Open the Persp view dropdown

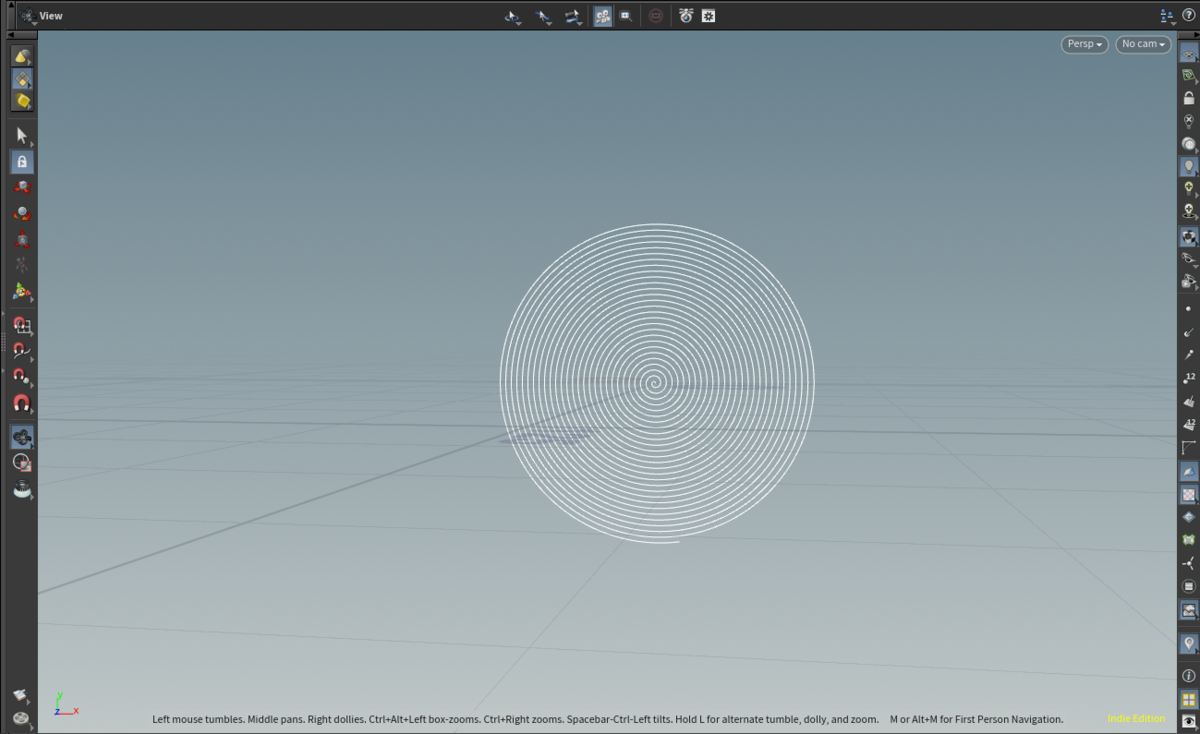point(1085,44)
